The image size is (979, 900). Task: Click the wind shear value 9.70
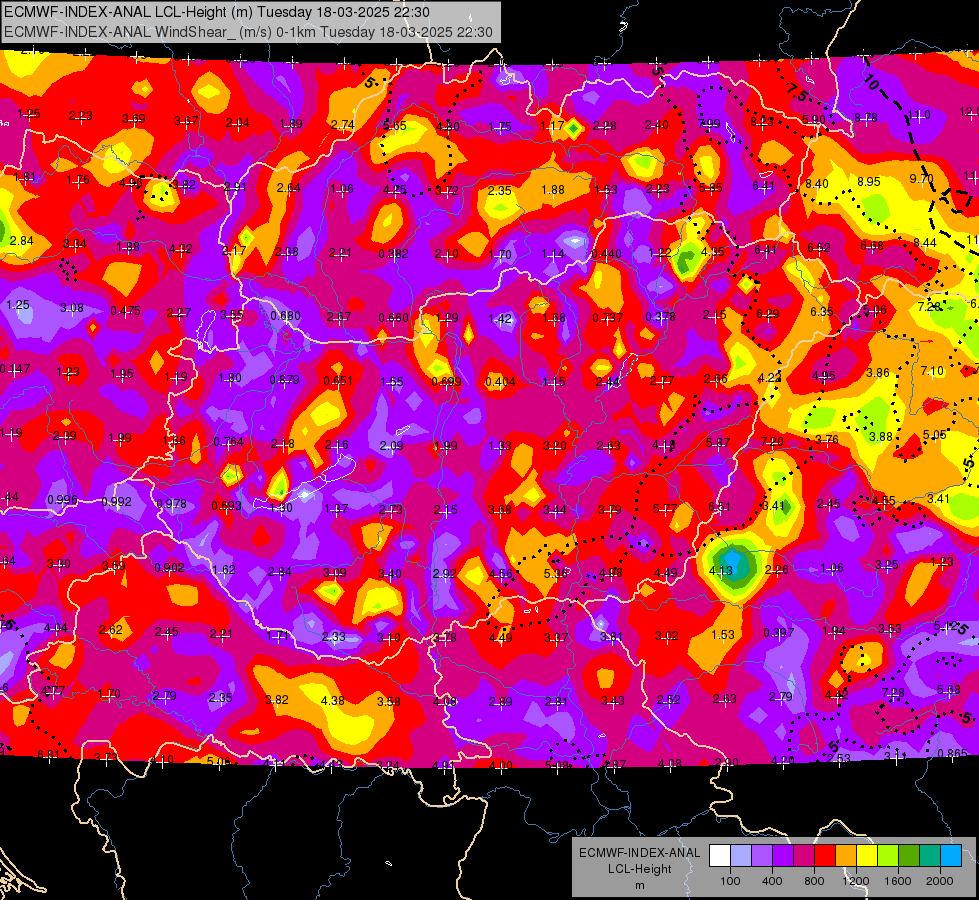tap(922, 179)
